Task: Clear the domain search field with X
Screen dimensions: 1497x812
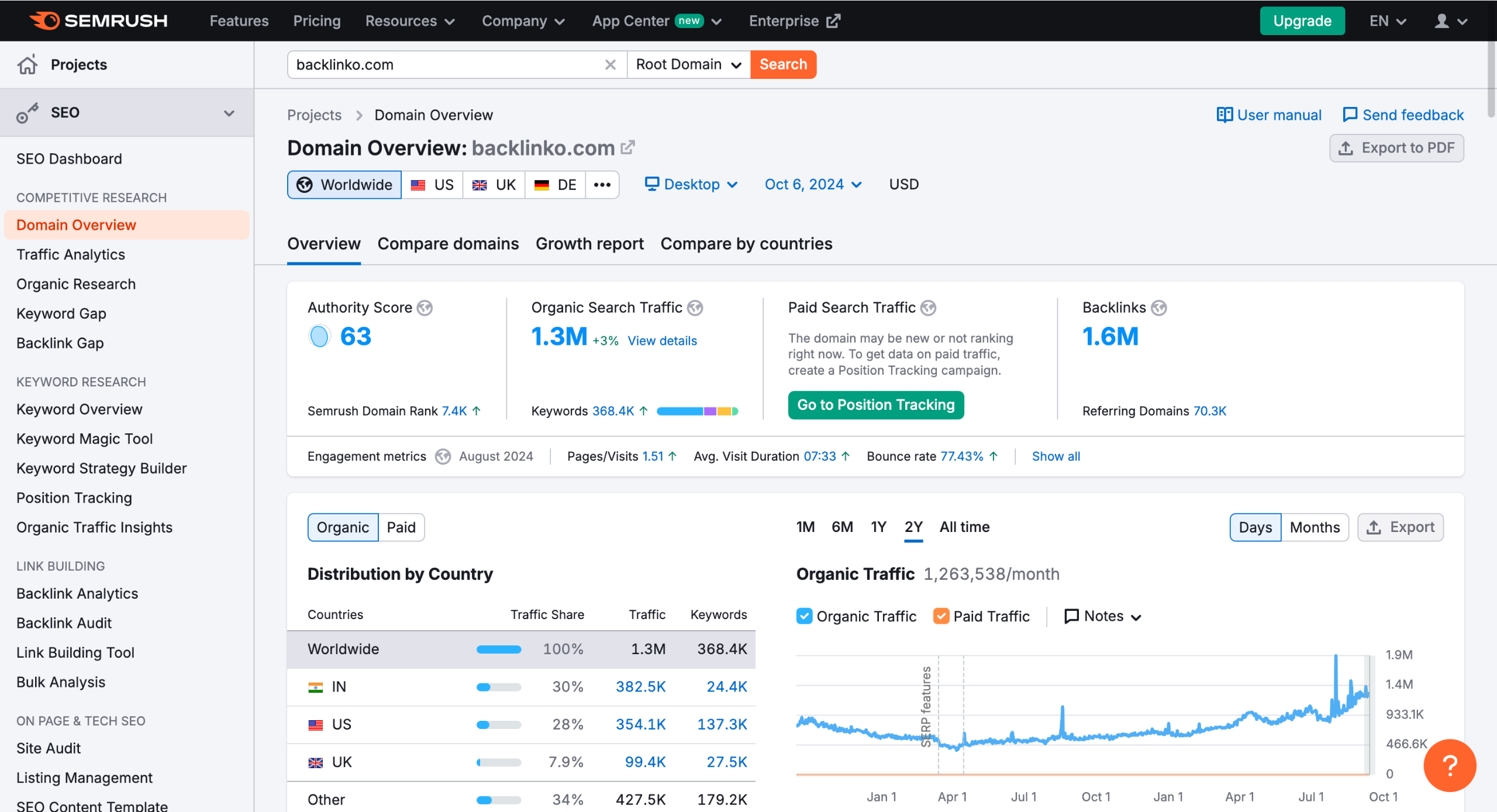Action: click(610, 64)
